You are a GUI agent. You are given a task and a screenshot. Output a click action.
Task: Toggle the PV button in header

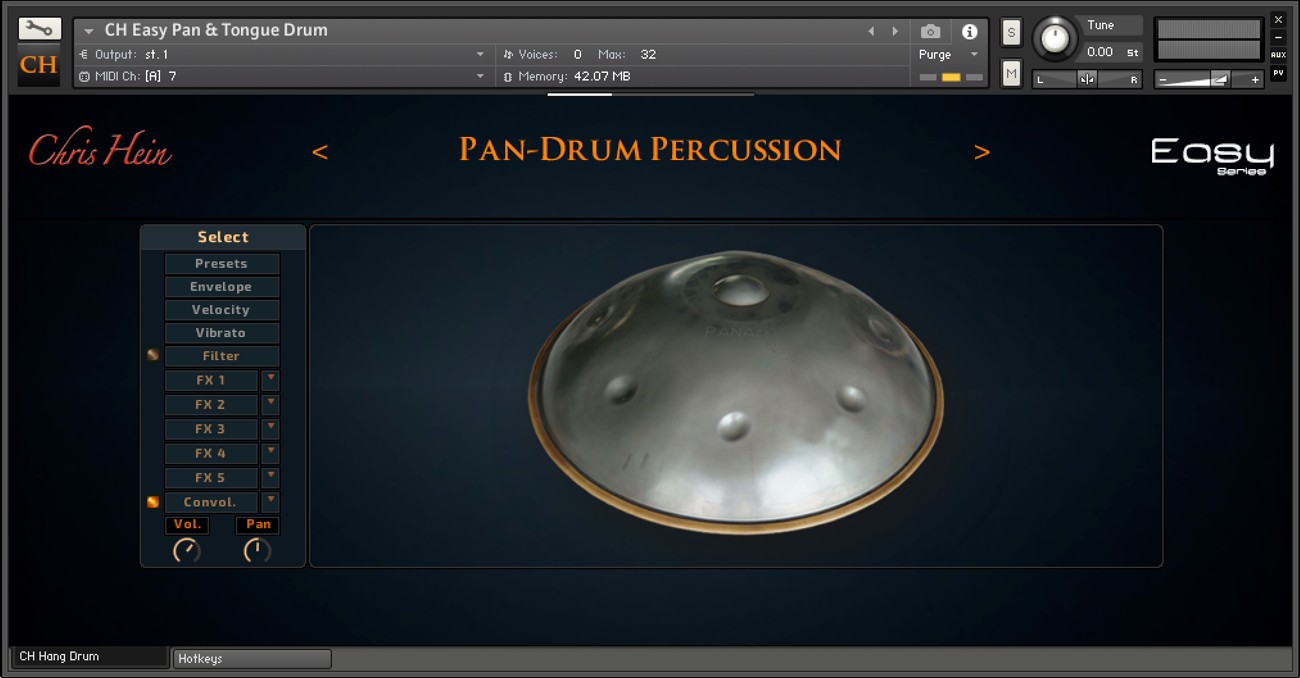pos(1278,73)
